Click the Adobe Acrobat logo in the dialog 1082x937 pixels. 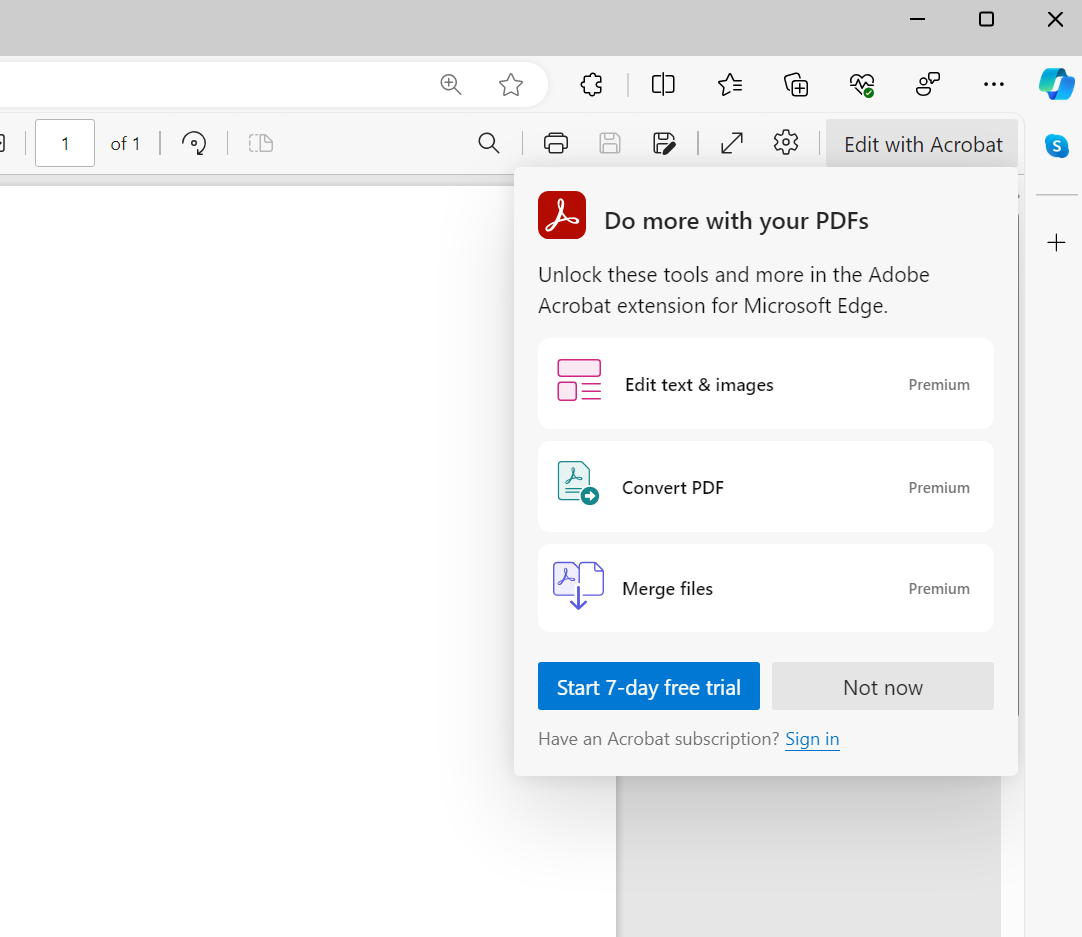pos(561,214)
